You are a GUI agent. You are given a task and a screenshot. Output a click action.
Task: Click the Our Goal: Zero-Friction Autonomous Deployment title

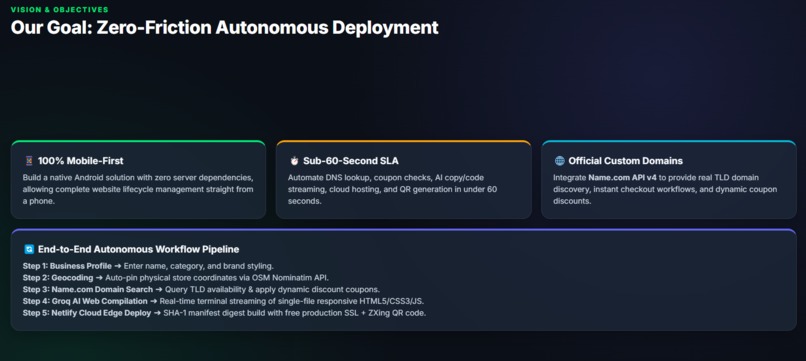click(x=225, y=27)
